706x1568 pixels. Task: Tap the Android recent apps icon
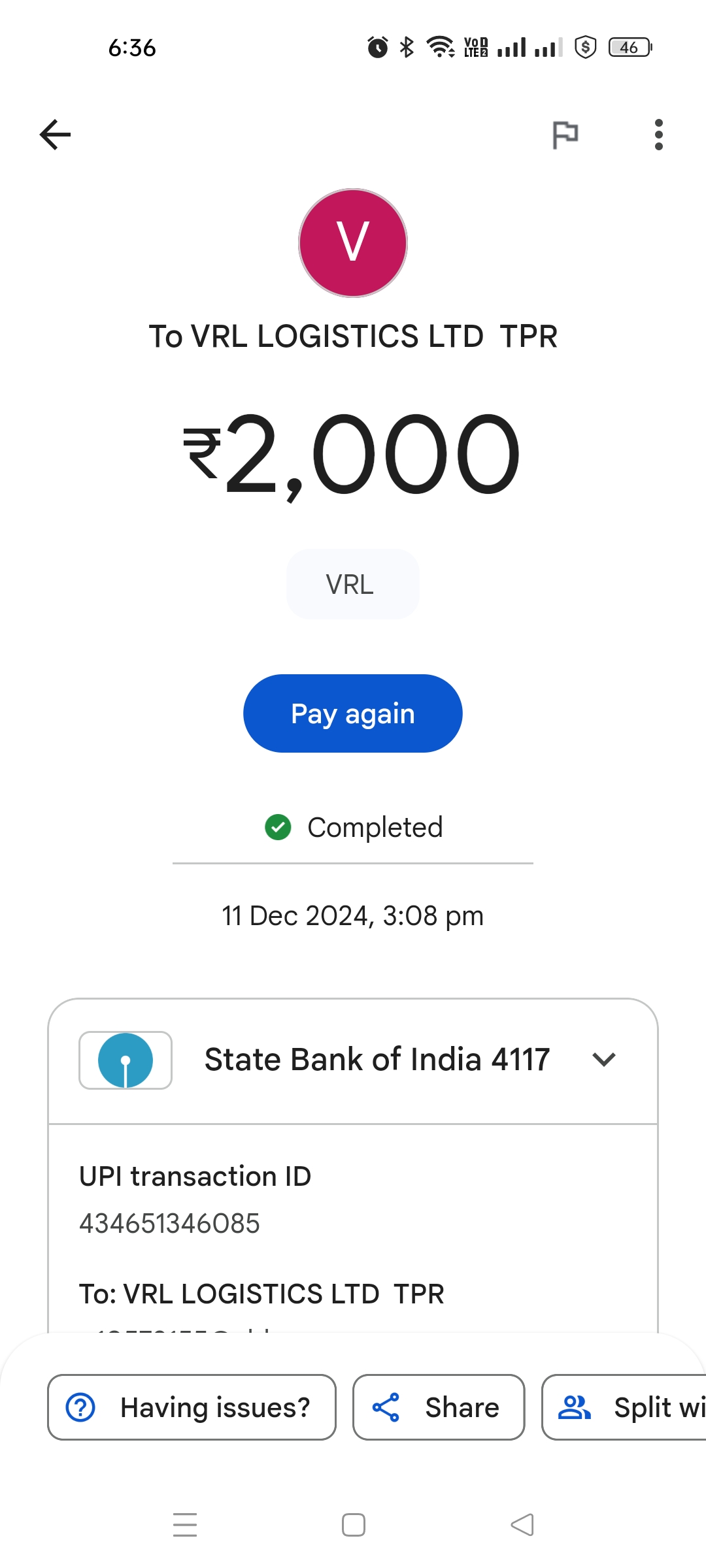point(185,1524)
